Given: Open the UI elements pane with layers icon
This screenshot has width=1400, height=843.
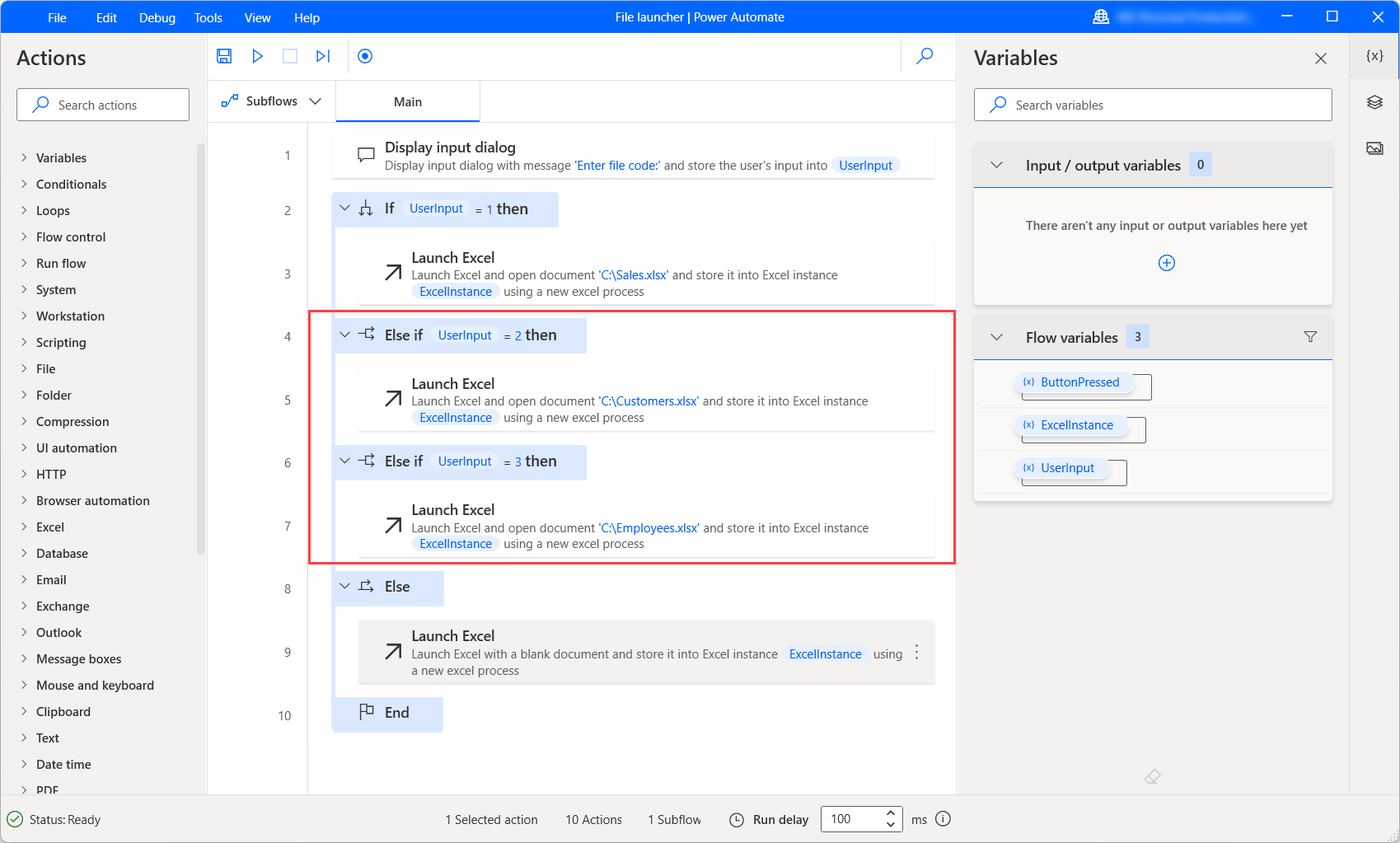Looking at the screenshot, I should [1374, 102].
